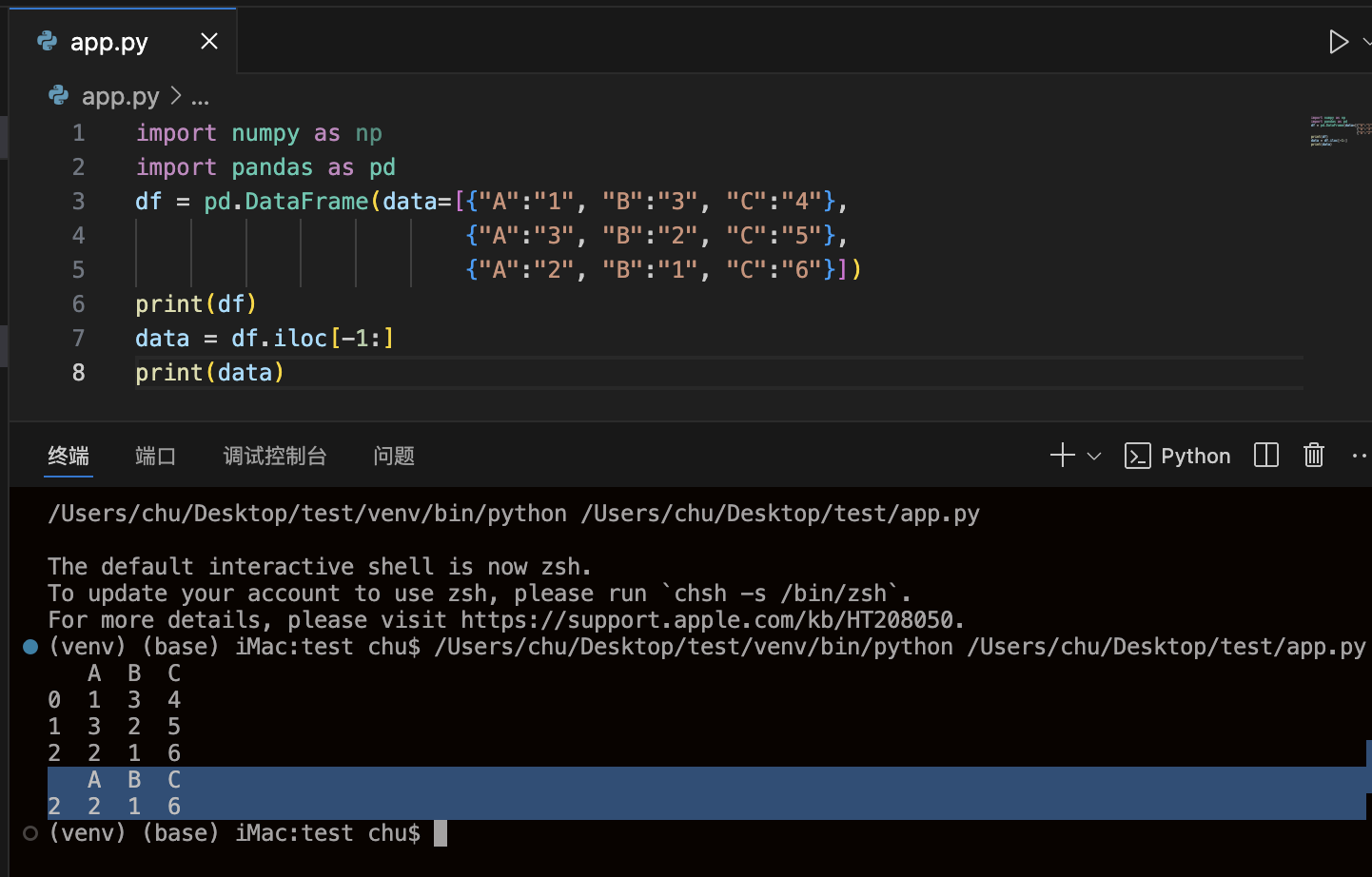
Task: Expand the breadcrumb ellipsis symbol list
Action: [x=200, y=97]
